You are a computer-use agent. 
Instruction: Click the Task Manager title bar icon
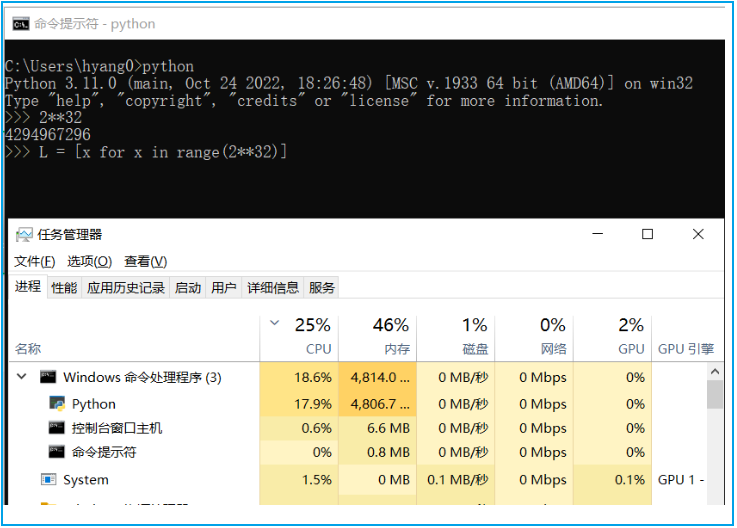24,235
